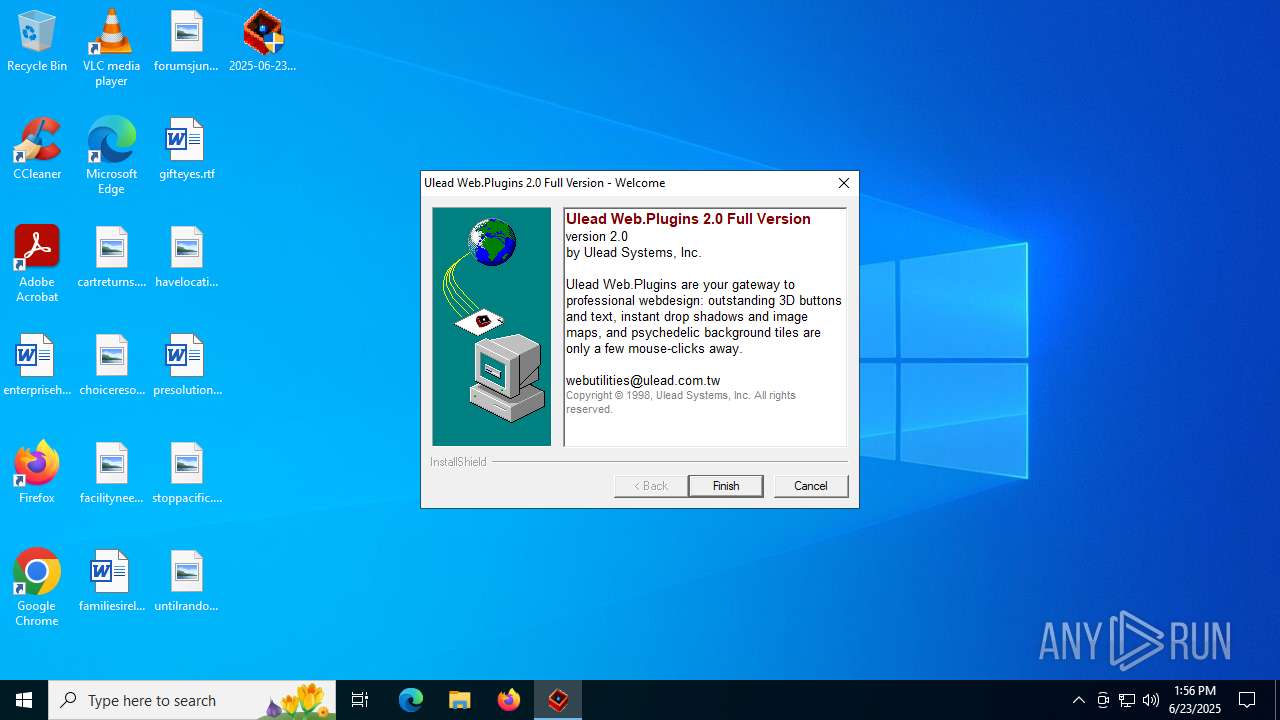
Task: Select the Adobe Acrobat desktop shortcut
Action: coord(37,264)
